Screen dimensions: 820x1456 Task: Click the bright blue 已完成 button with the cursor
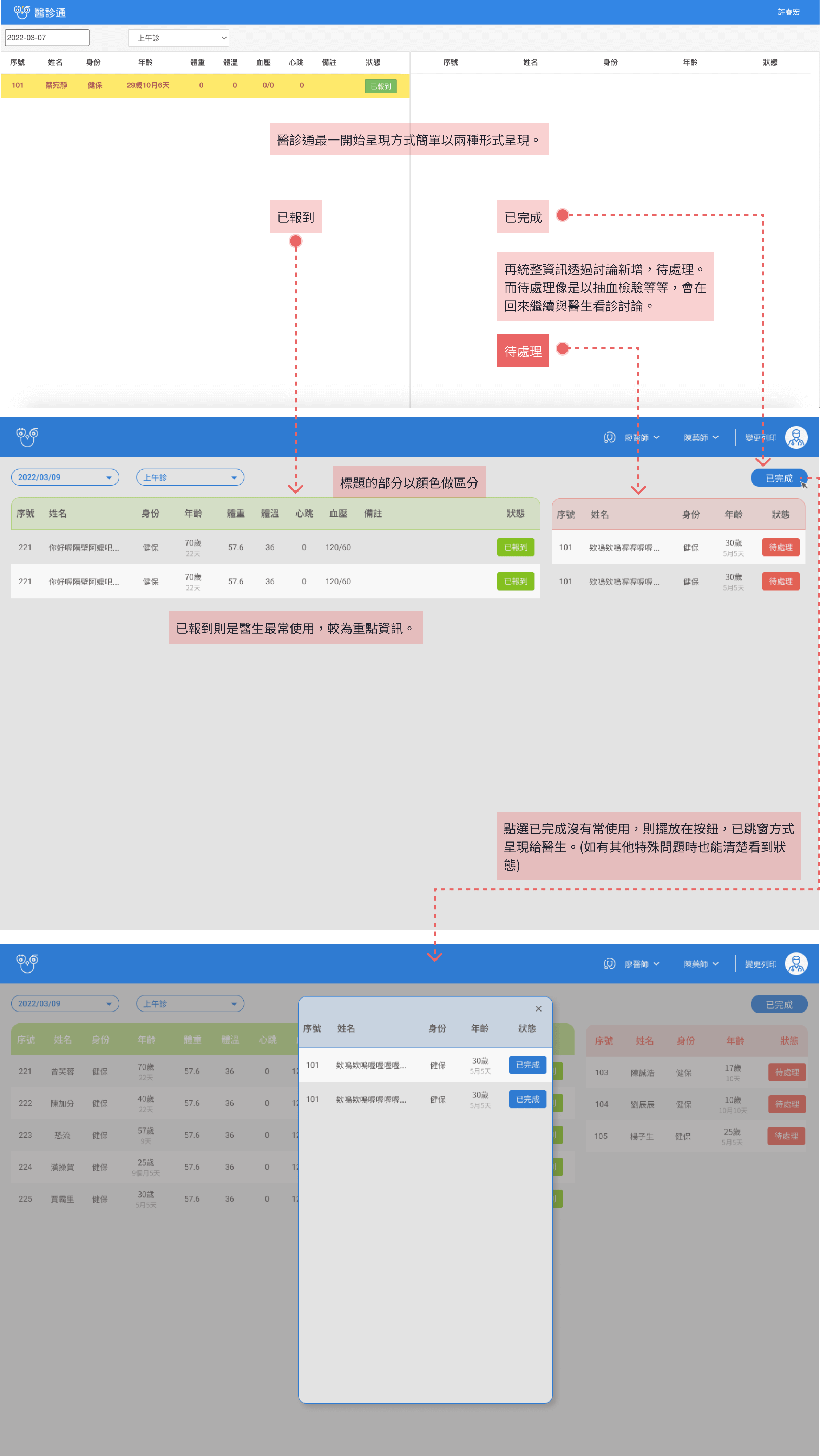pos(779,478)
